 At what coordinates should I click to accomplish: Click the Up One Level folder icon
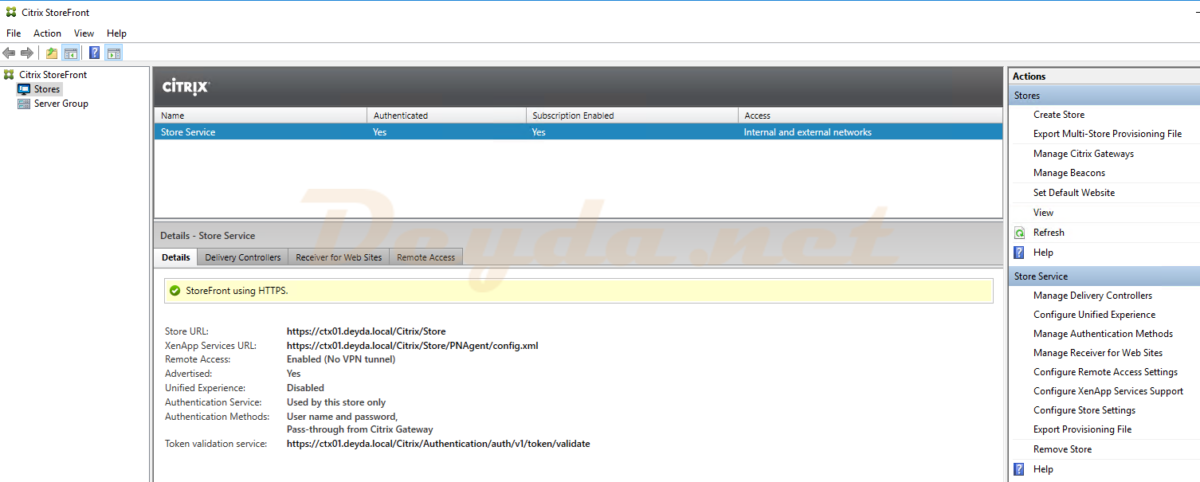point(52,53)
